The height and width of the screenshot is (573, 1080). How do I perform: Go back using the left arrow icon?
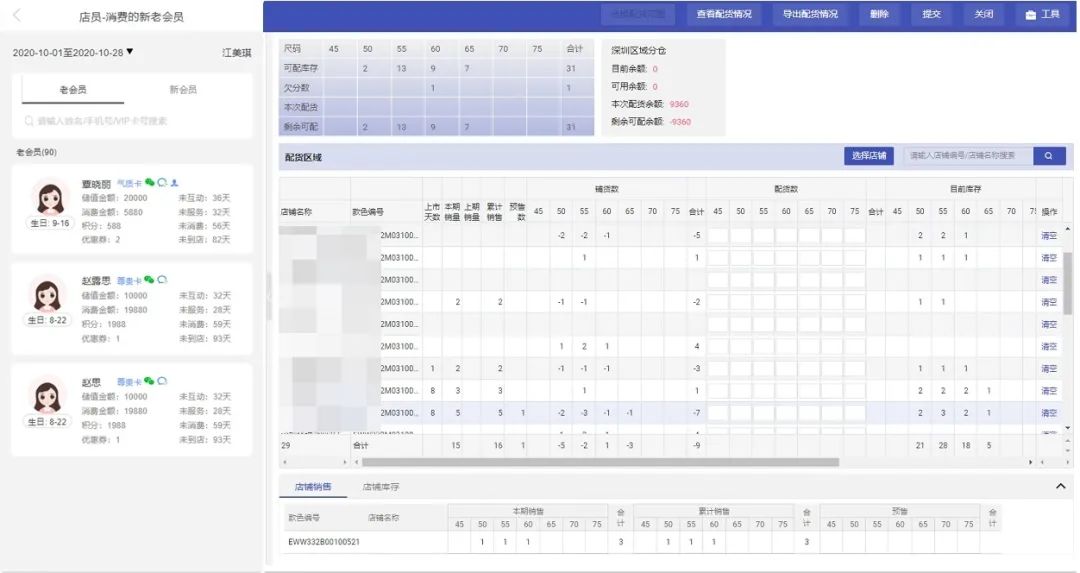17,15
